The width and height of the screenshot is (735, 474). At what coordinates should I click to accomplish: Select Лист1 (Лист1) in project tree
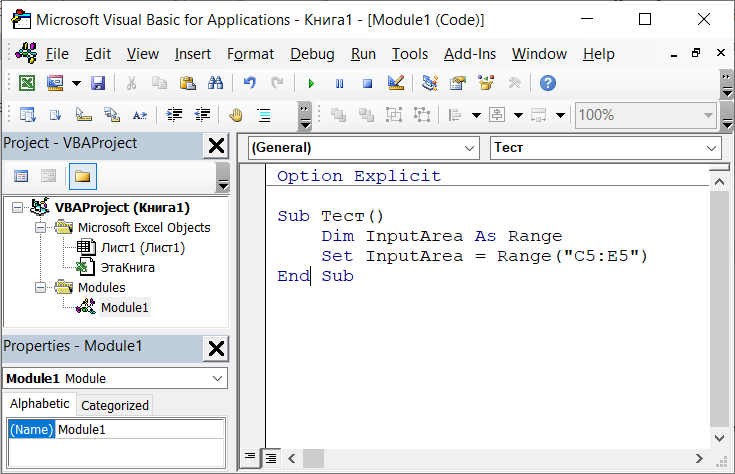pyautogui.click(x=143, y=248)
